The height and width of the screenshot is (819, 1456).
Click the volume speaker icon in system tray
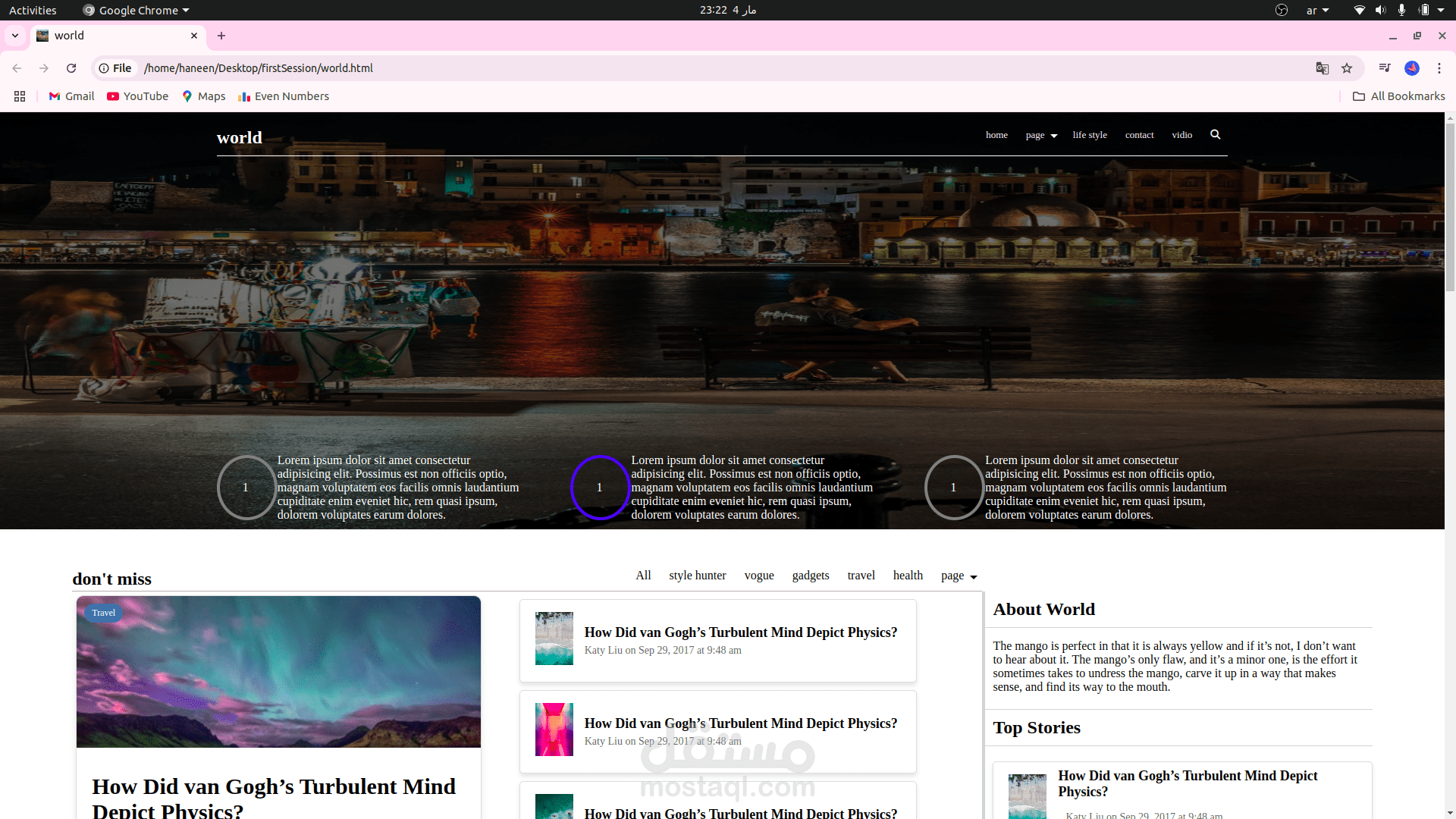(x=1381, y=10)
